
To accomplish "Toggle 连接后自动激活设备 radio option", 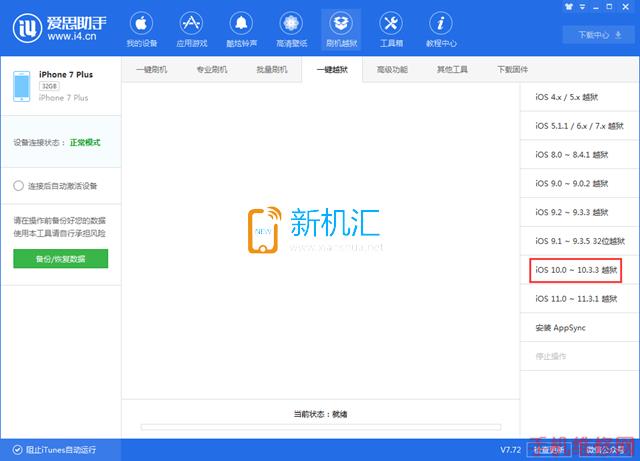I will pyautogui.click(x=18, y=186).
